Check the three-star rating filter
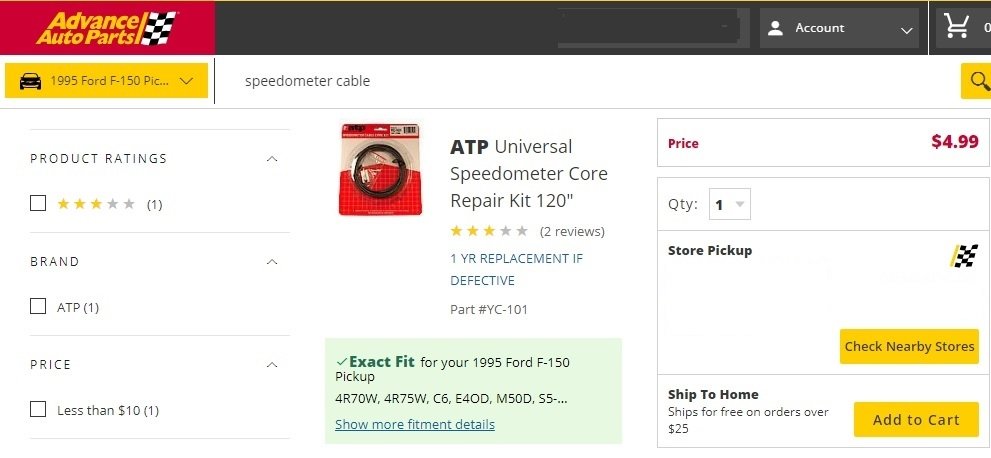The height and width of the screenshot is (458, 991). pyautogui.click(x=38, y=204)
